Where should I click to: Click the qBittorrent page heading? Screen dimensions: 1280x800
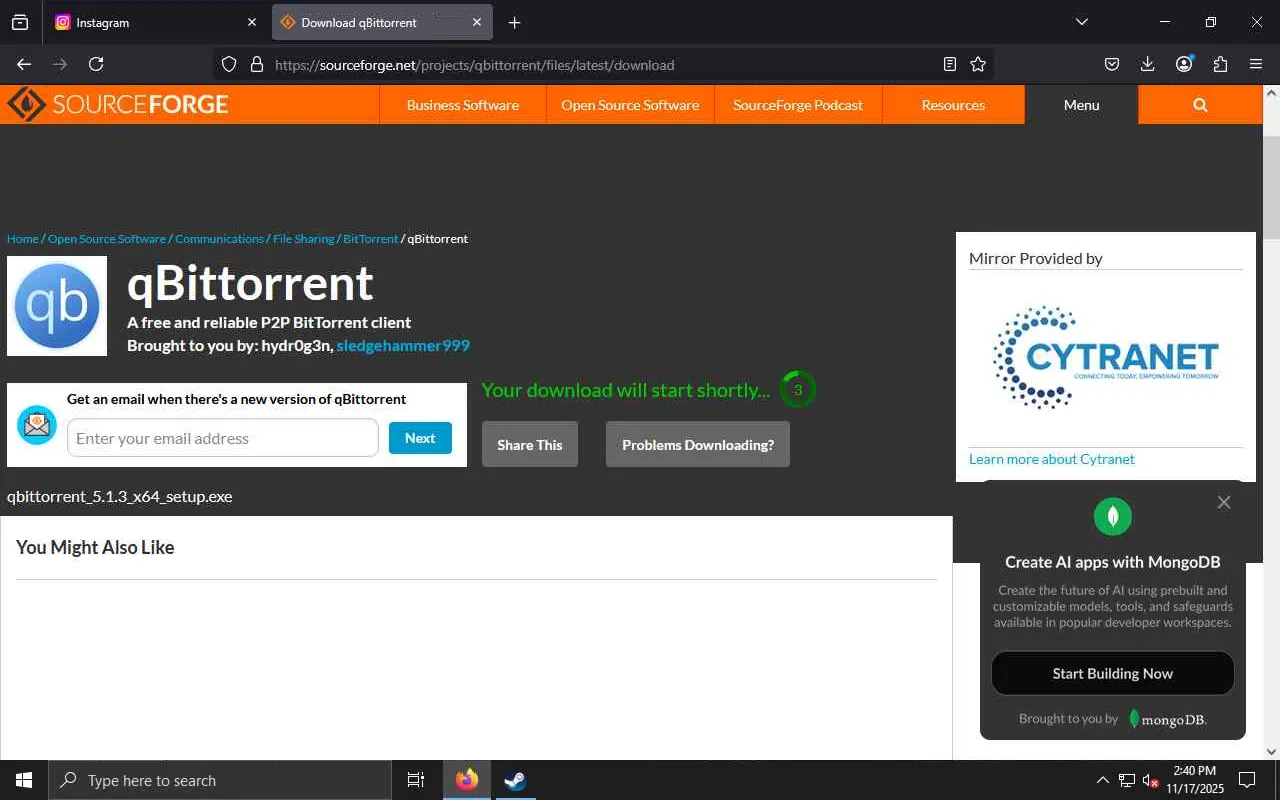[250, 284]
